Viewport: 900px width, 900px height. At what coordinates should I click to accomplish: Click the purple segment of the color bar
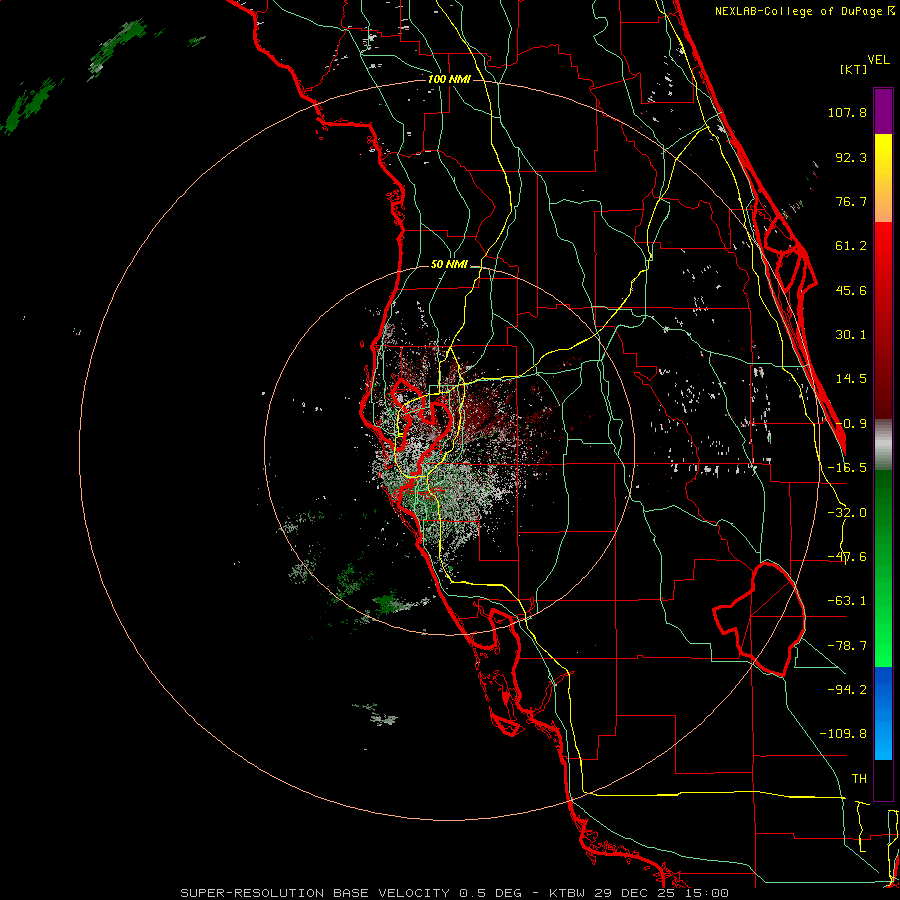click(x=883, y=111)
